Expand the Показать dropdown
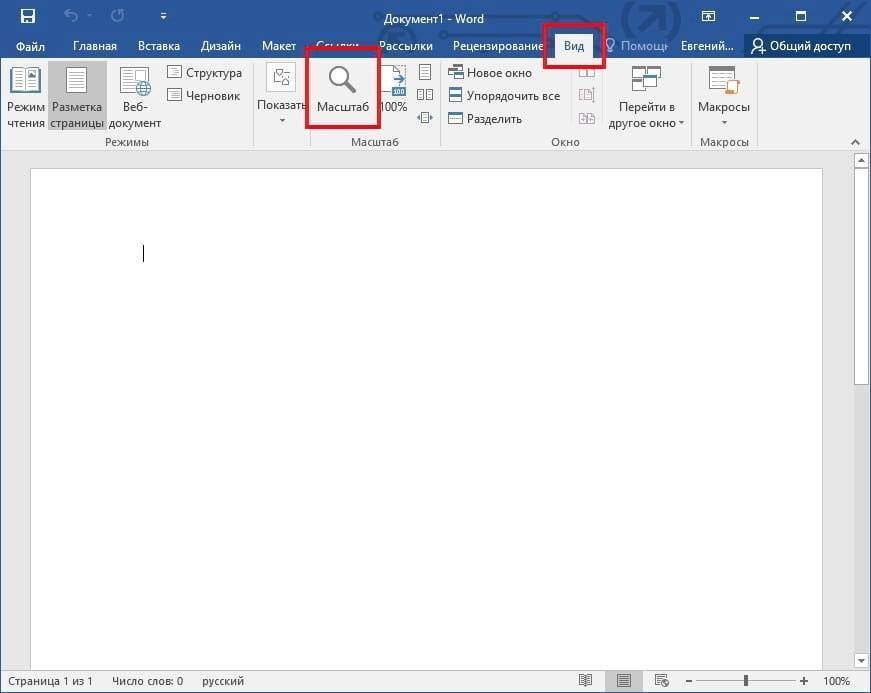This screenshot has height=693, width=871. pos(281,98)
